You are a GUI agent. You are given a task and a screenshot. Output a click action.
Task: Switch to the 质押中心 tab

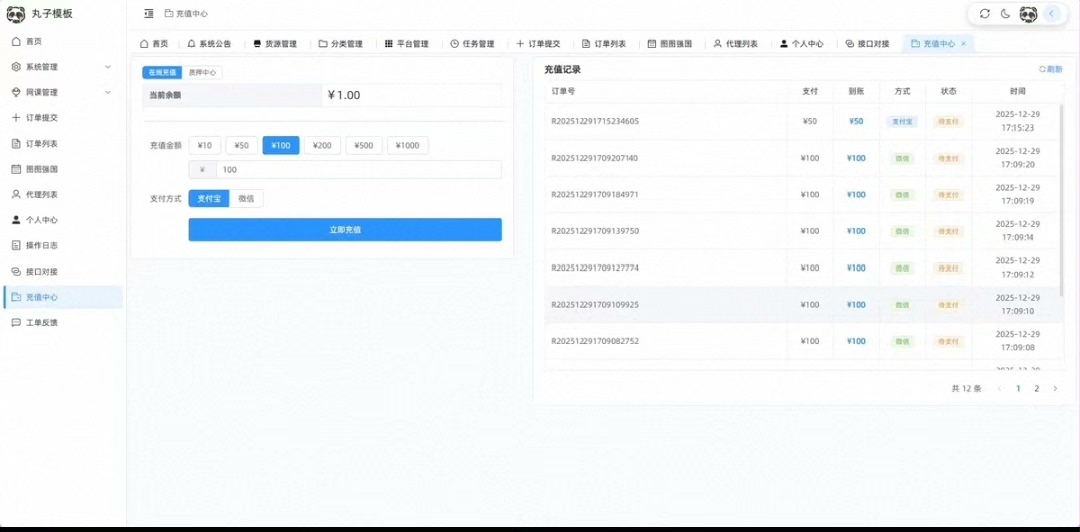(203, 73)
